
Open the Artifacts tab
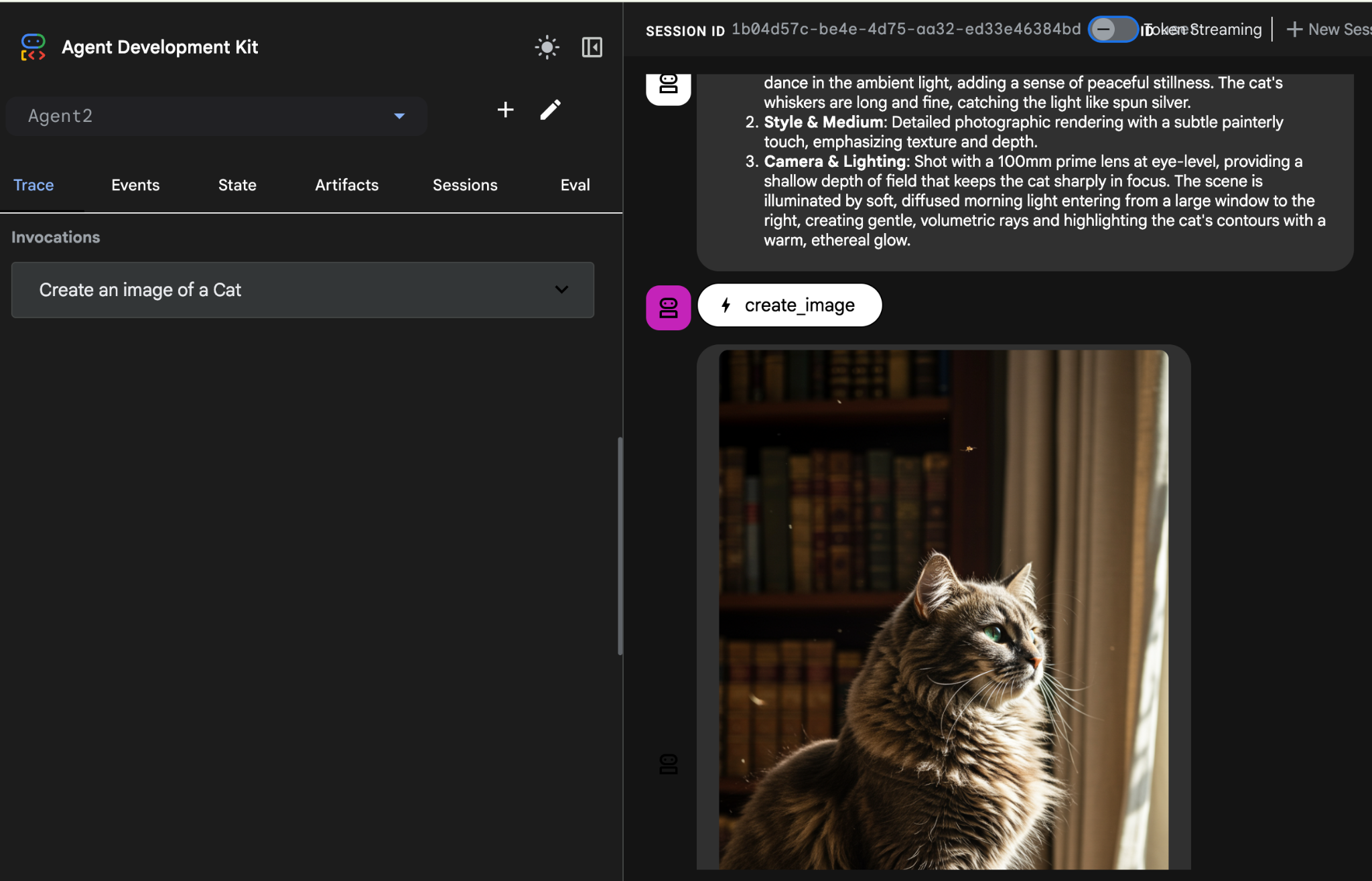pos(346,185)
